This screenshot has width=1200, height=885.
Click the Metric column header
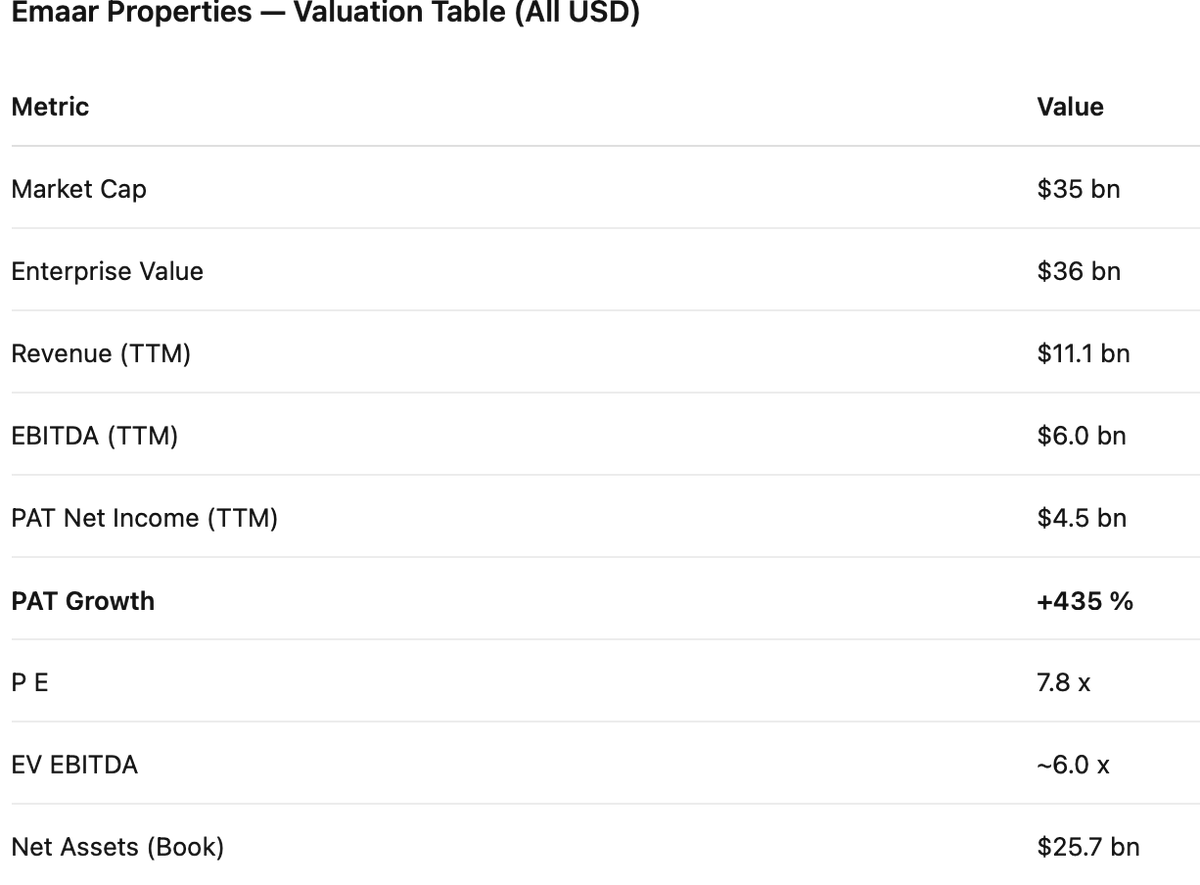click(x=50, y=107)
